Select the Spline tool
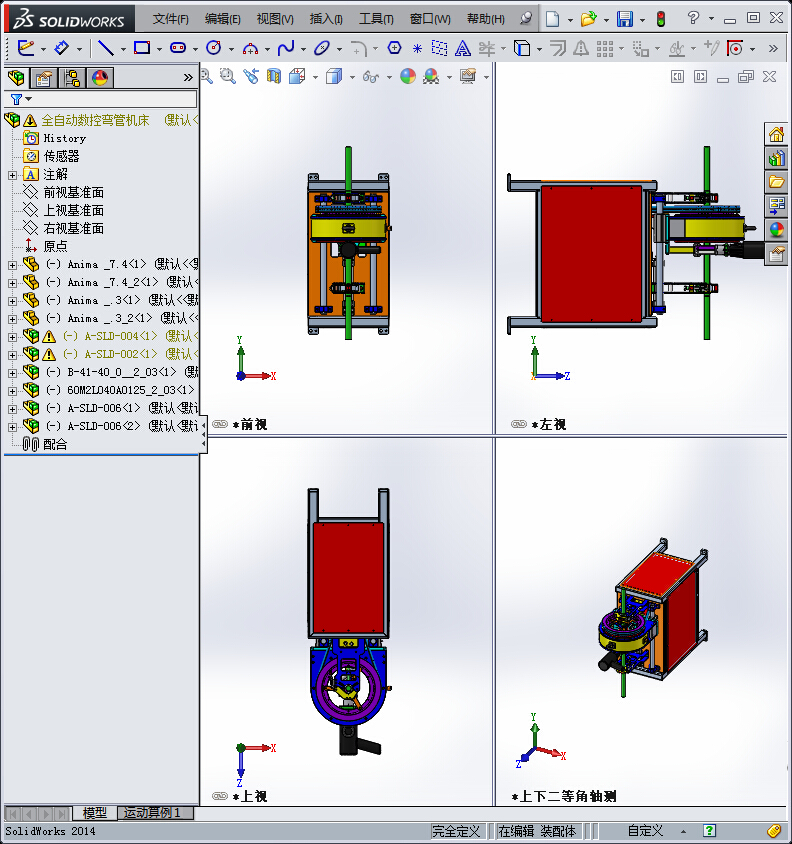 (x=286, y=48)
